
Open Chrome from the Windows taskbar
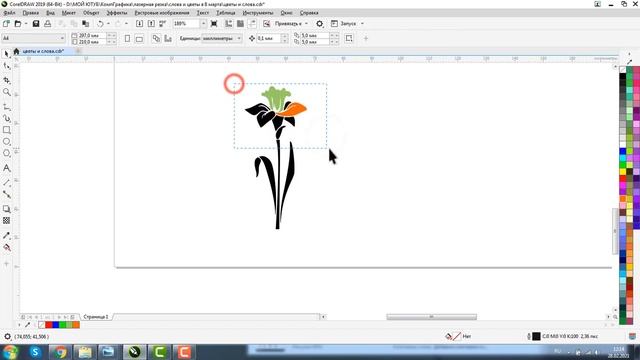coord(60,352)
